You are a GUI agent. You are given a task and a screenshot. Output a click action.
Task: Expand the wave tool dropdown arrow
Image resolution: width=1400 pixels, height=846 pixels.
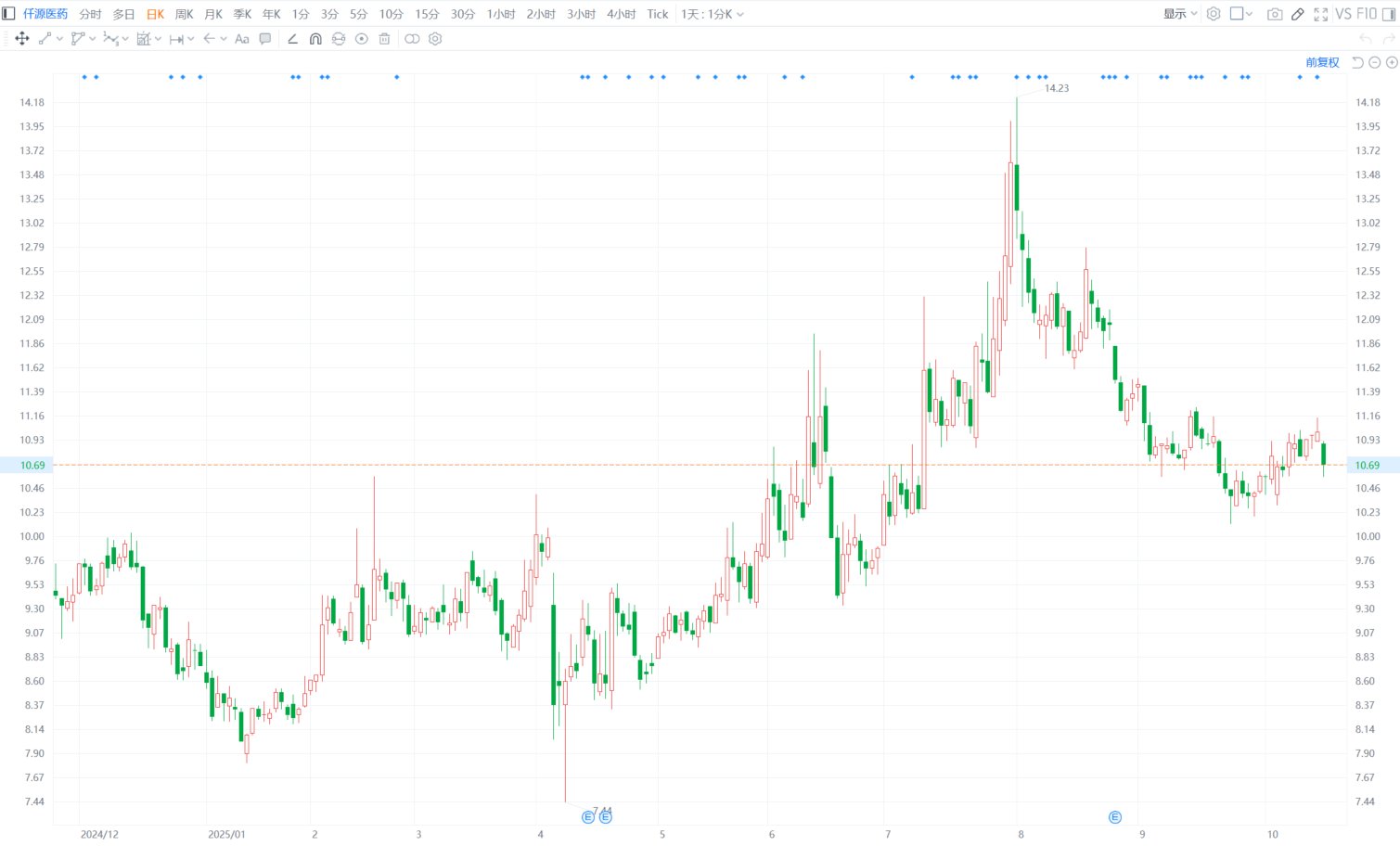pos(125,39)
